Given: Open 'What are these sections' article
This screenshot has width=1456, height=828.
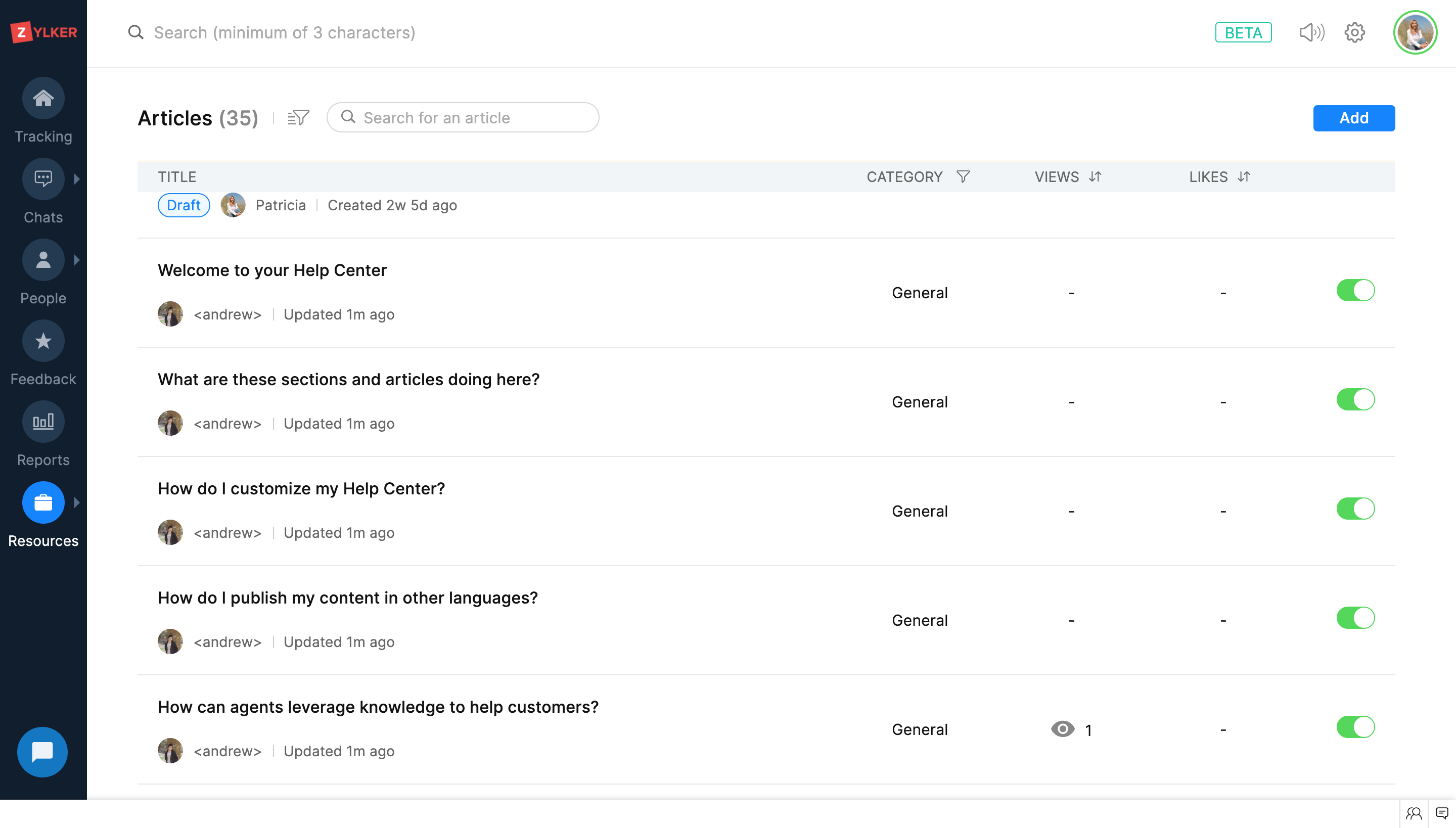Looking at the screenshot, I should tap(348, 379).
